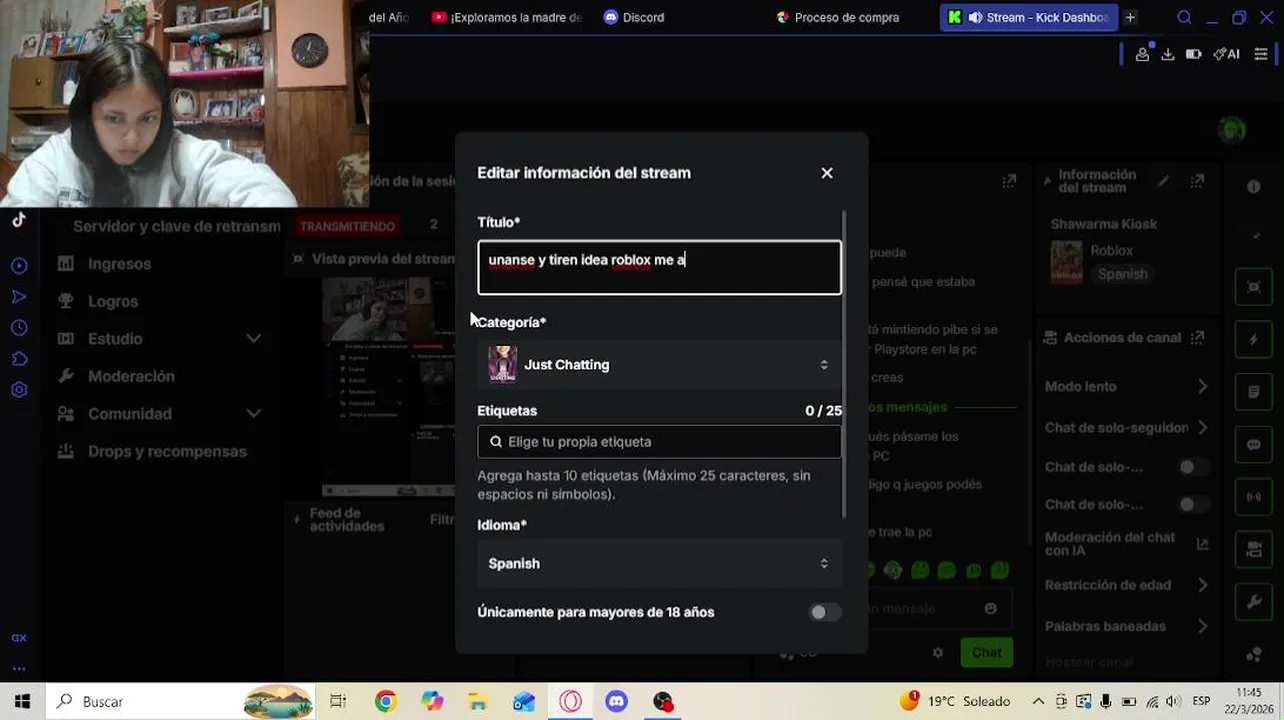Open Windows Start menu
This screenshot has height=720, width=1284.
[x=22, y=702]
